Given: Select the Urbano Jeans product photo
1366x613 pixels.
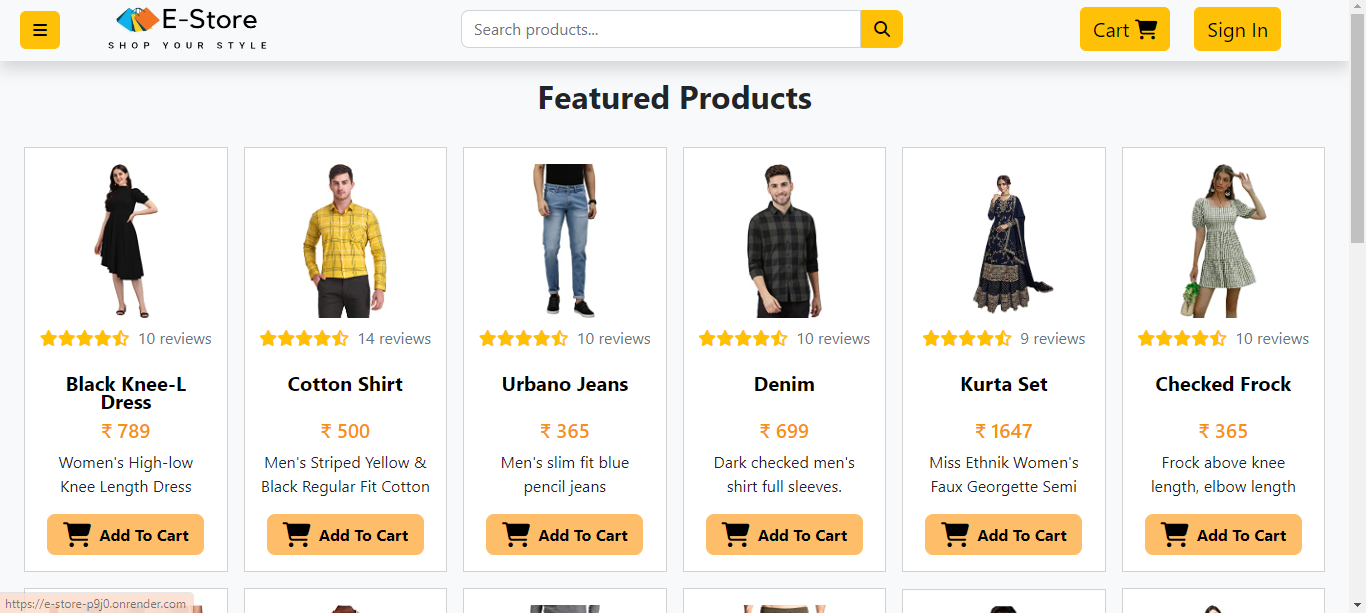Looking at the screenshot, I should [x=565, y=241].
